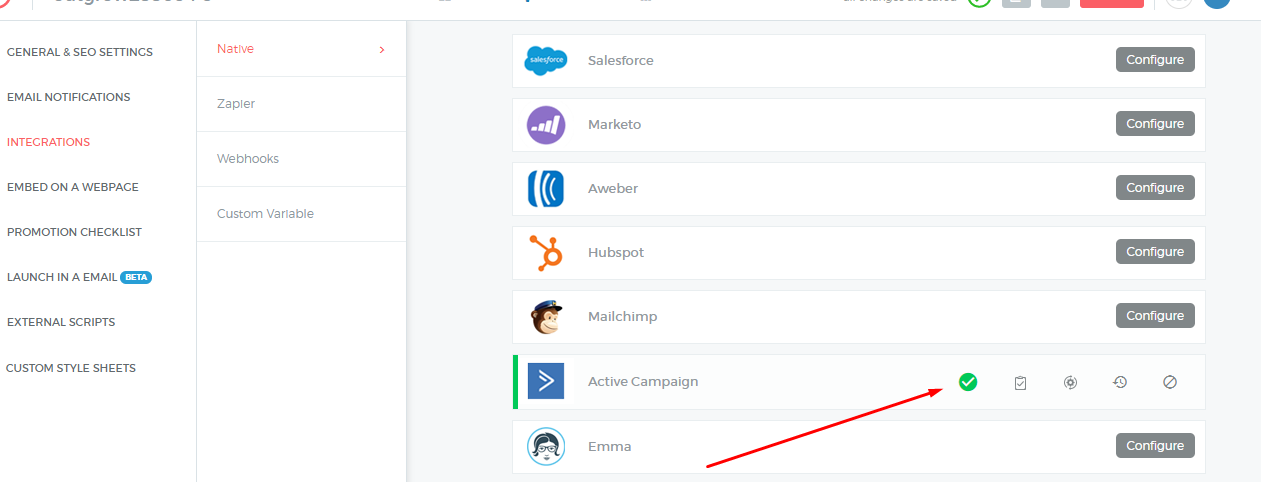Open the Webhooks tab
This screenshot has width=1261, height=482.
301,159
